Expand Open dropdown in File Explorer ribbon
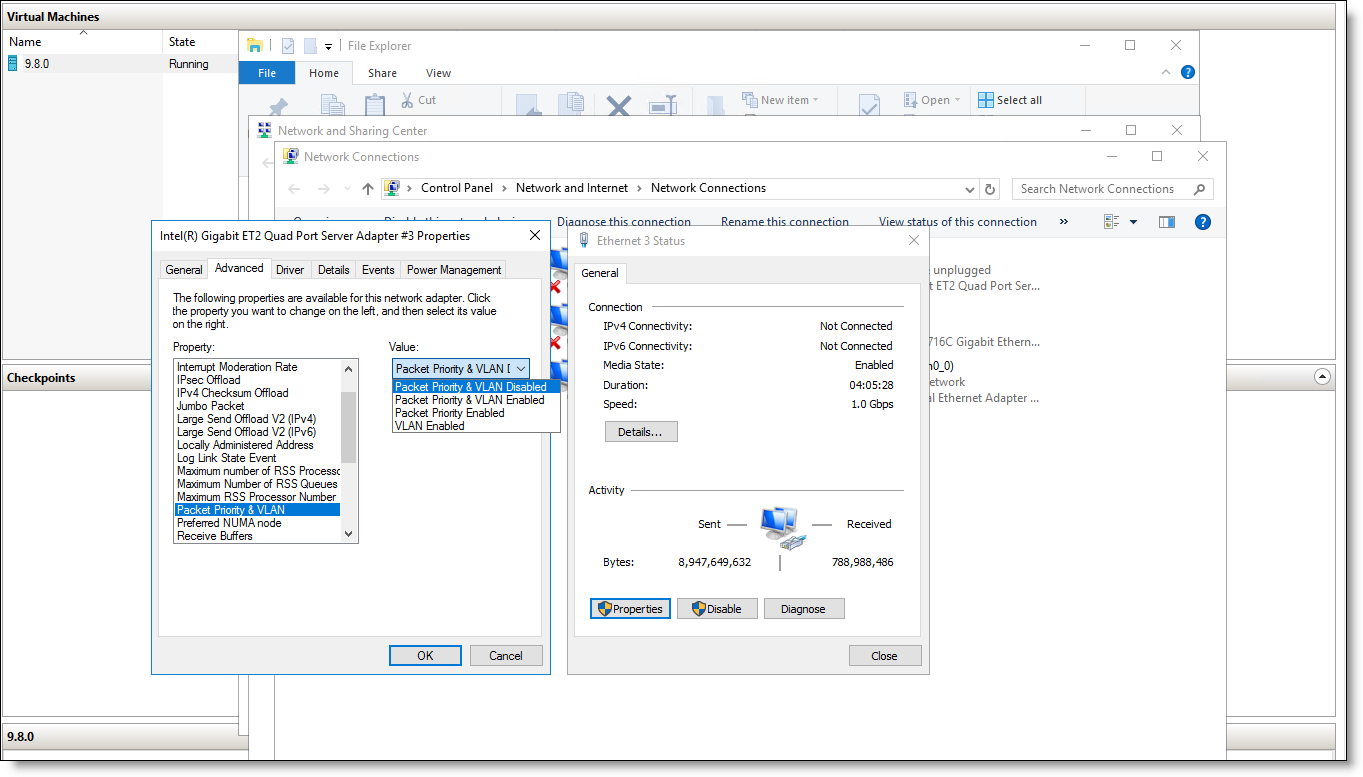The width and height of the screenshot is (1363, 777). (x=957, y=100)
